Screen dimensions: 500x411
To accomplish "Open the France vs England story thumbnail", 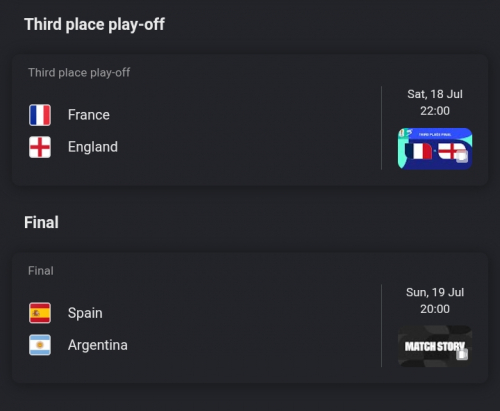I will tap(435, 149).
